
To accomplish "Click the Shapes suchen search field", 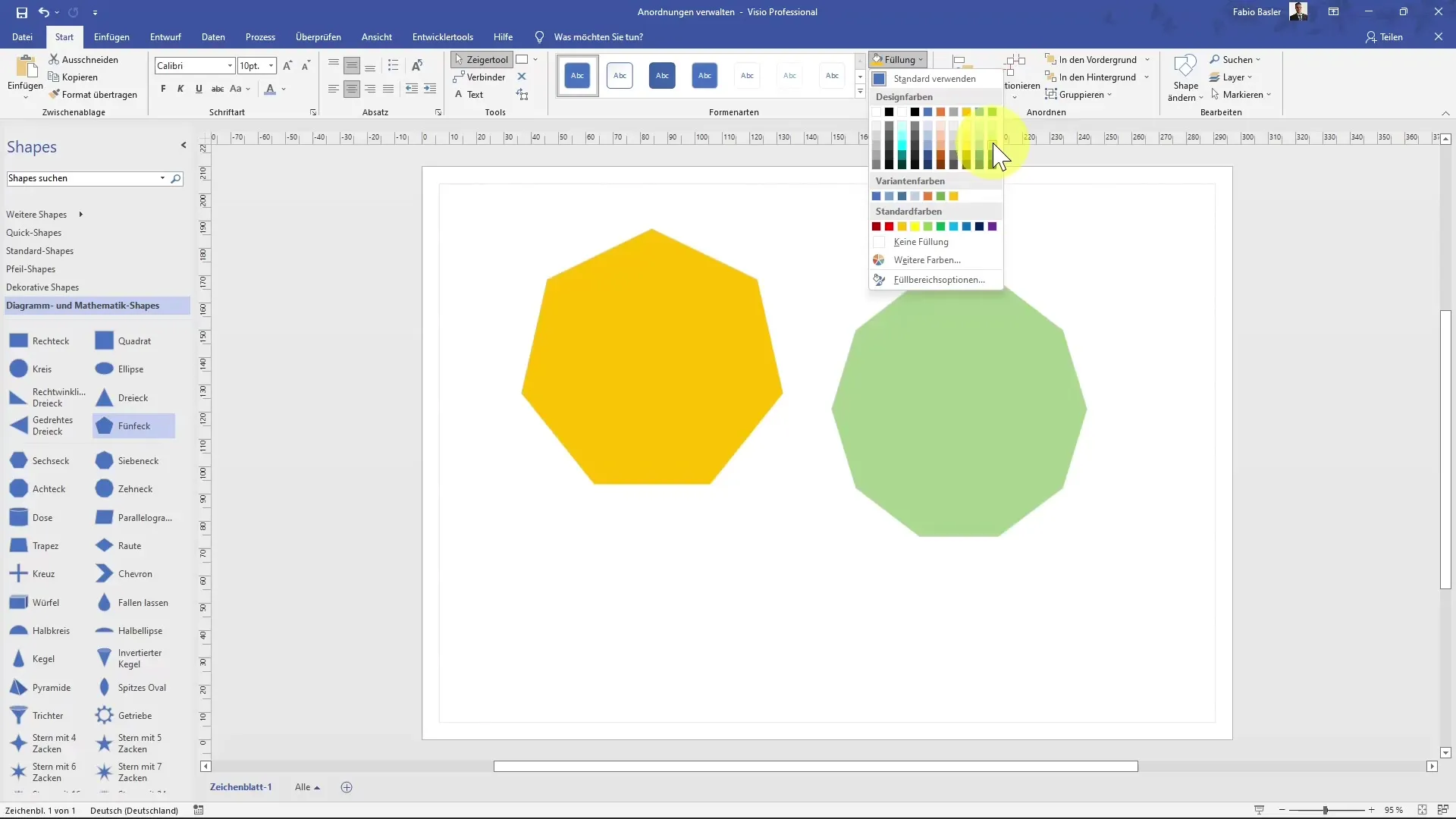I will tap(81, 179).
